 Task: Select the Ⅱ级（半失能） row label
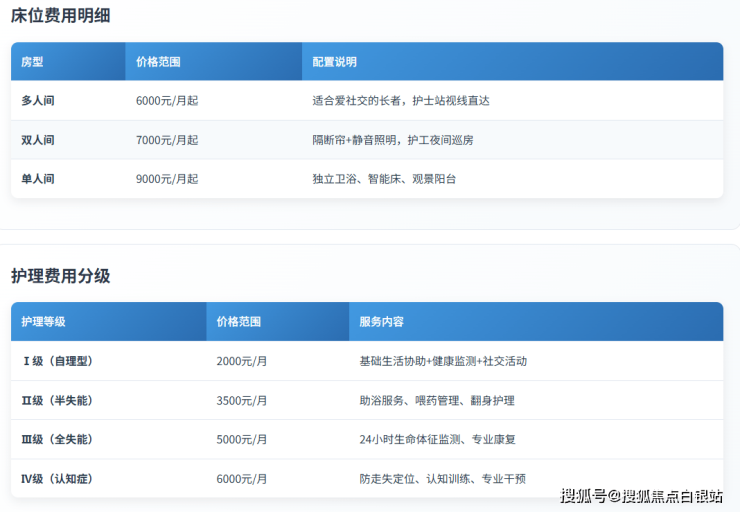(x=57, y=401)
